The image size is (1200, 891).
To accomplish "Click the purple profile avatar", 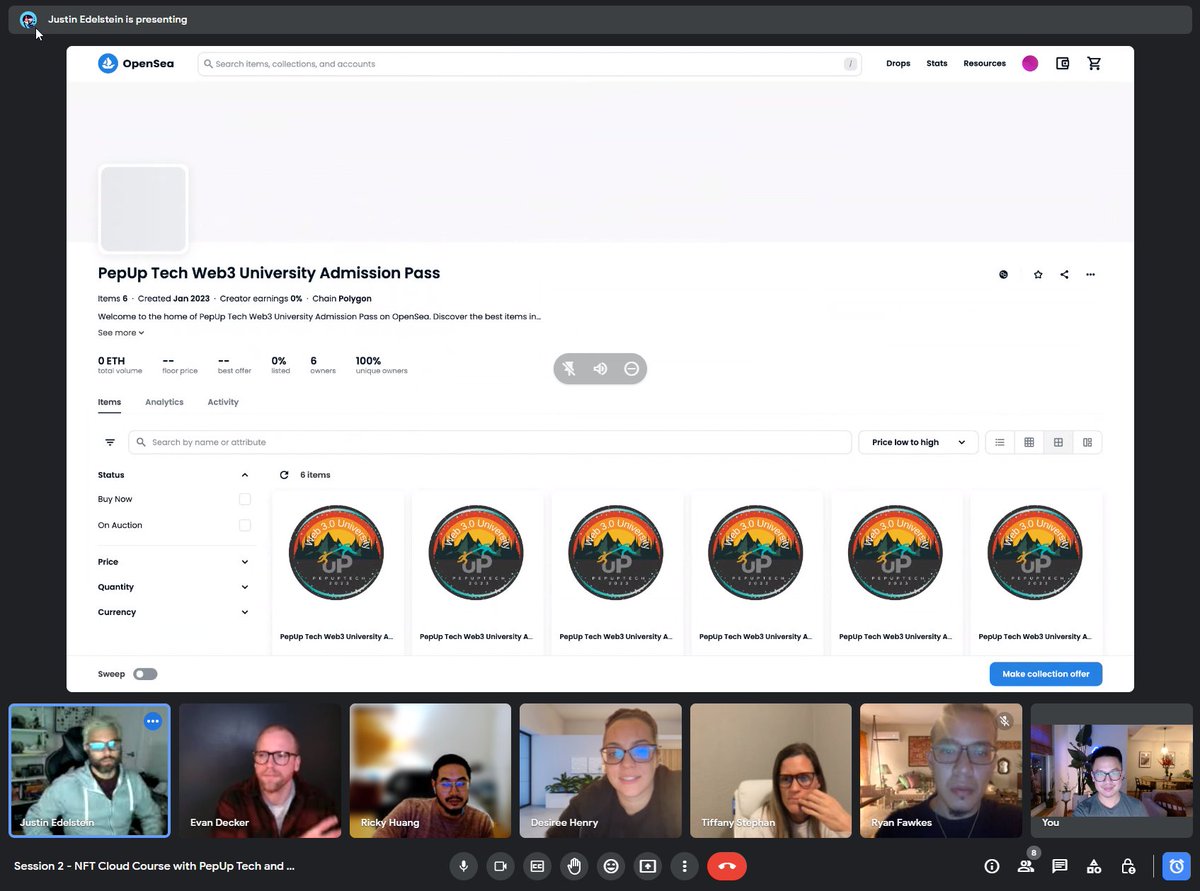I will click(x=1030, y=64).
